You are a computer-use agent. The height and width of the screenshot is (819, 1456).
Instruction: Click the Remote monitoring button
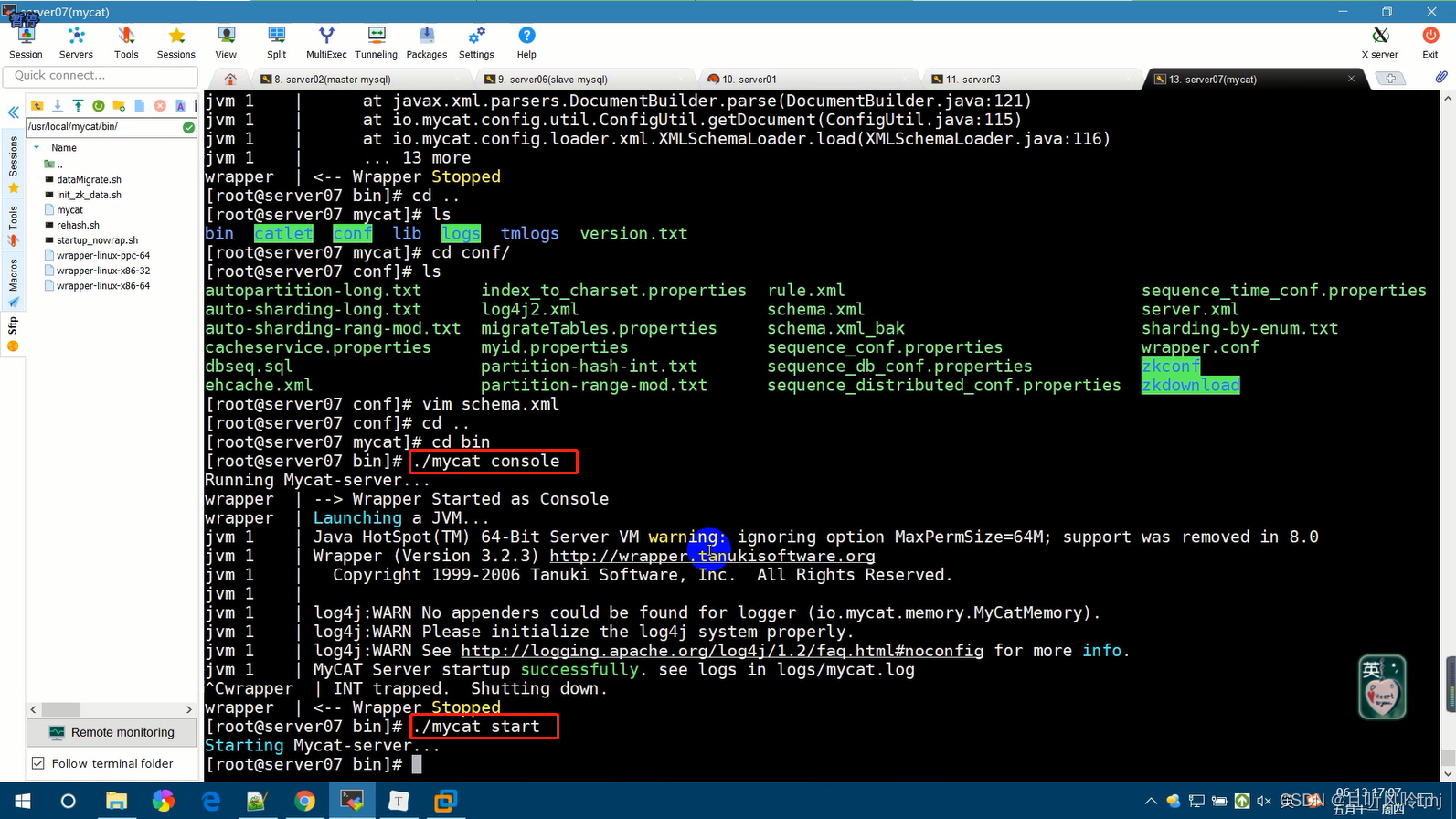tap(112, 732)
